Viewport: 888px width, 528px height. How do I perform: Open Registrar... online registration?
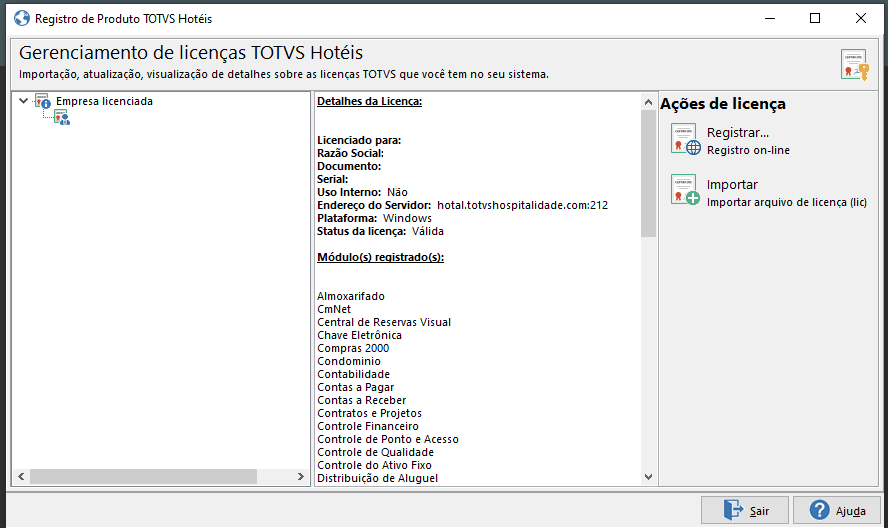[738, 133]
